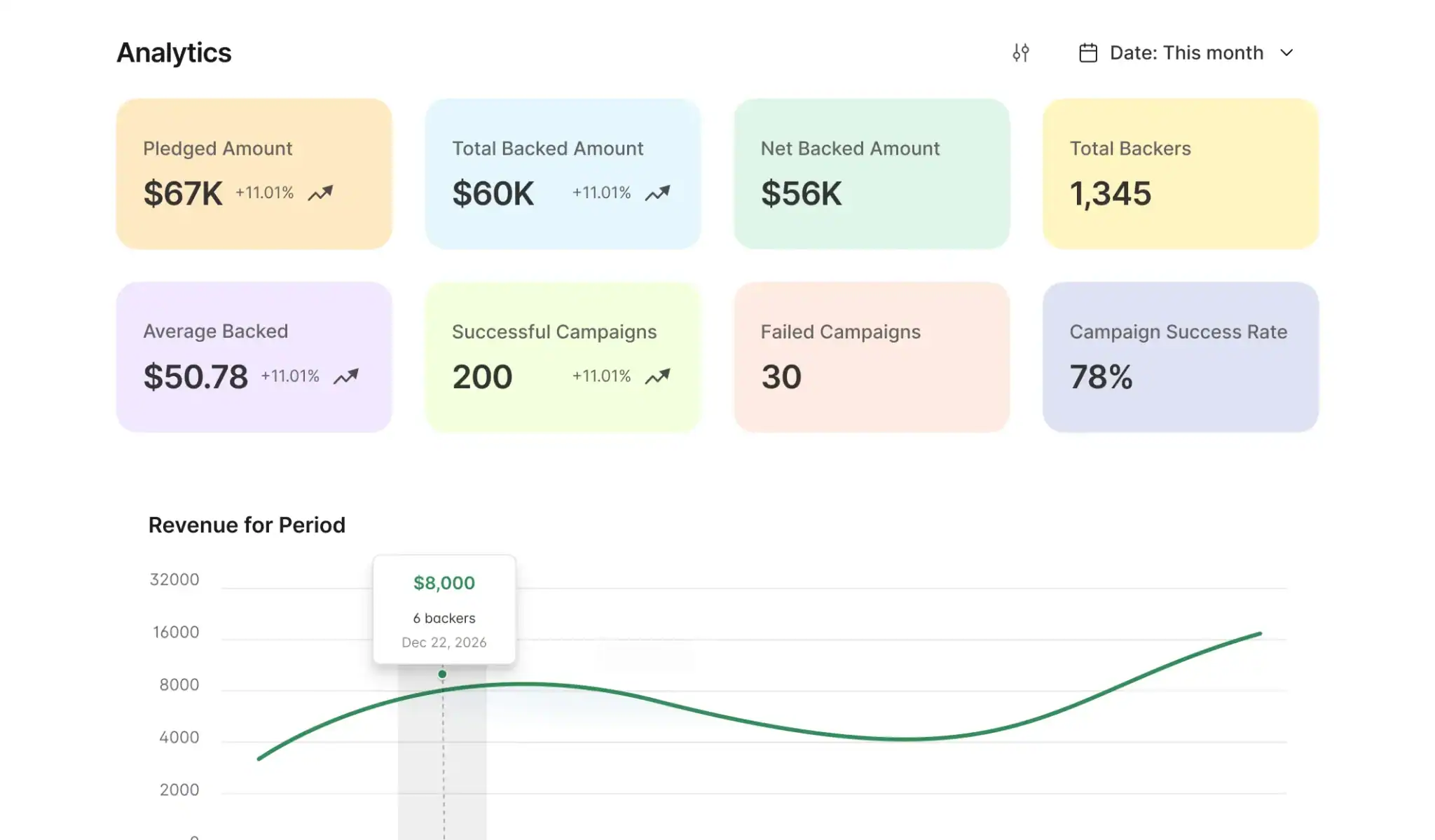Click the trend arrow on Successful Campaigns
This screenshot has width=1435, height=840.
click(x=657, y=376)
